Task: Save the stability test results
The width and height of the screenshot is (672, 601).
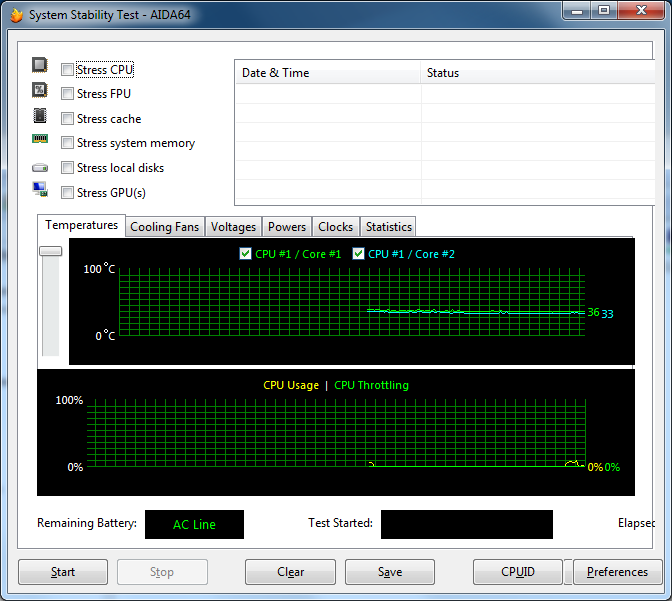Action: tap(390, 572)
